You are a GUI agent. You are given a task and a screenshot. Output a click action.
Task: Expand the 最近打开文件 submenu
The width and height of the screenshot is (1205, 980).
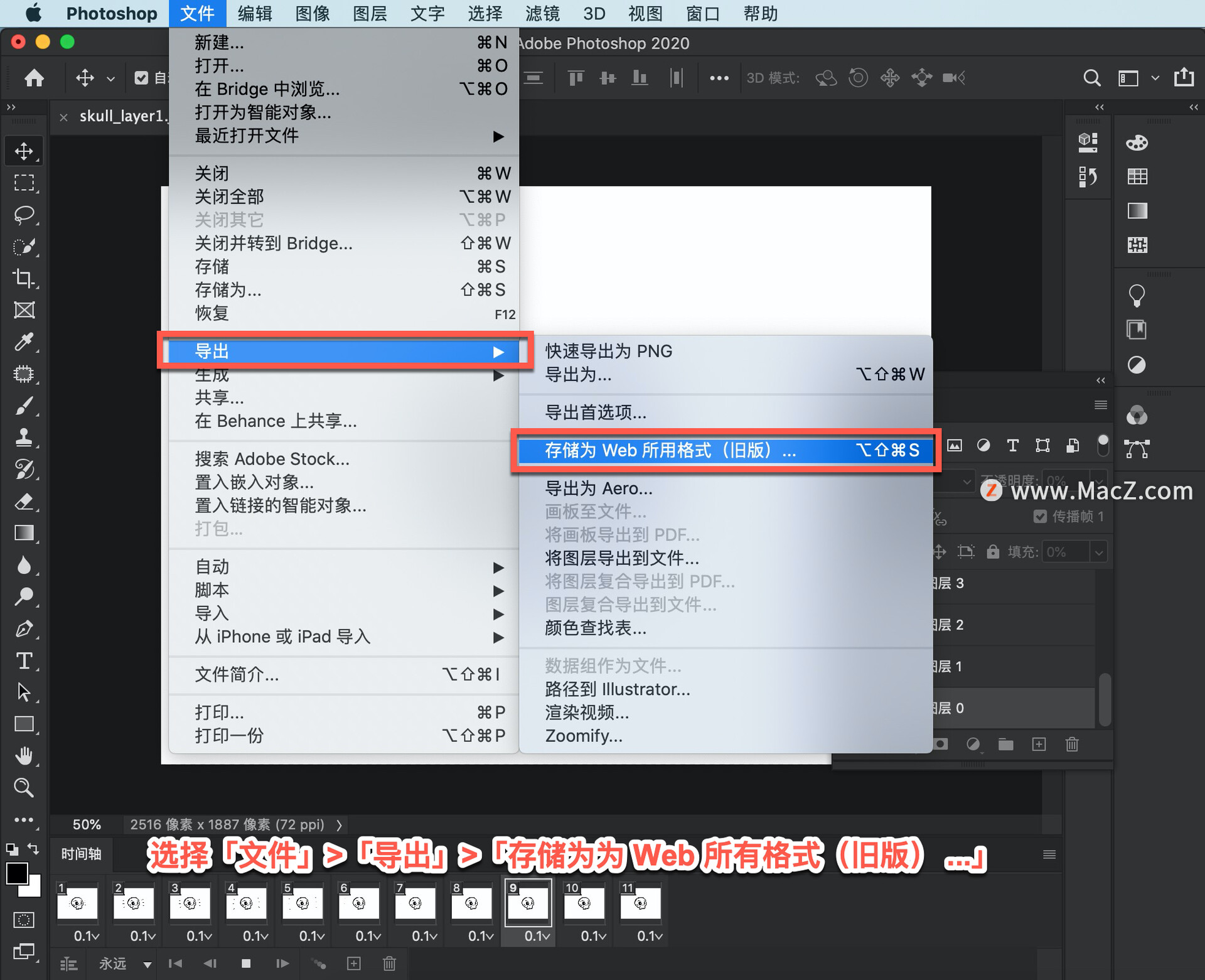344,136
